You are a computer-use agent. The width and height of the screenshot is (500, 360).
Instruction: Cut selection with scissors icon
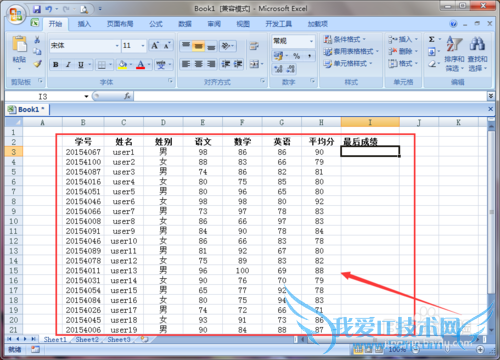[x=37, y=40]
